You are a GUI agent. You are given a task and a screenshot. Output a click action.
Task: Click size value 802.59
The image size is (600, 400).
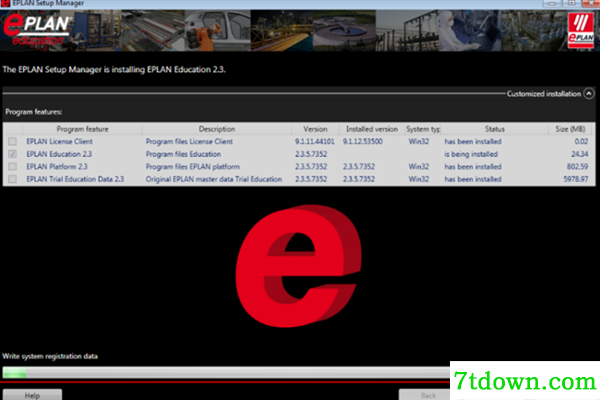(x=577, y=167)
